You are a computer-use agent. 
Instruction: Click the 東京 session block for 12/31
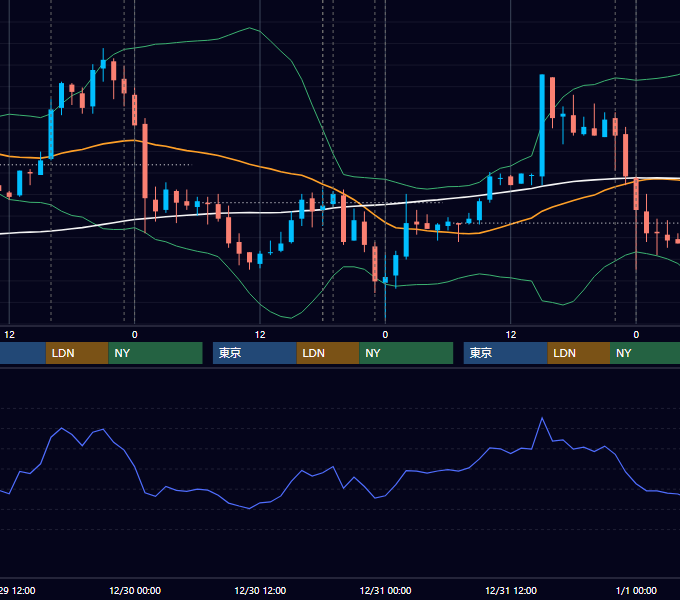tap(506, 353)
